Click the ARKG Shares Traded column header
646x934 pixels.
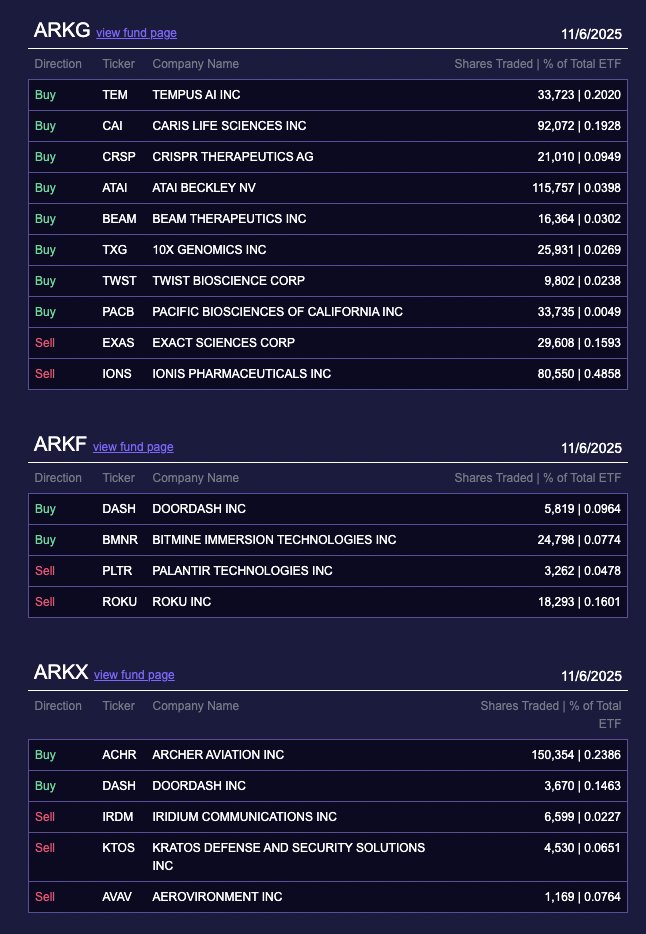[x=537, y=64]
